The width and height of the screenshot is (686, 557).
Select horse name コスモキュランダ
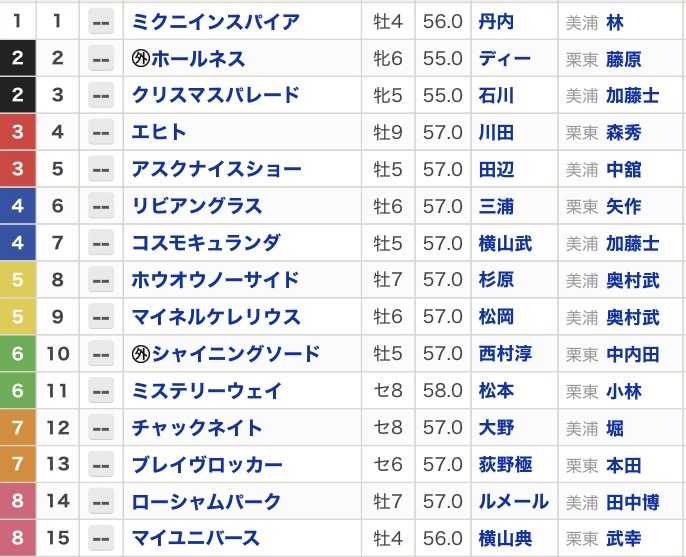point(206,243)
